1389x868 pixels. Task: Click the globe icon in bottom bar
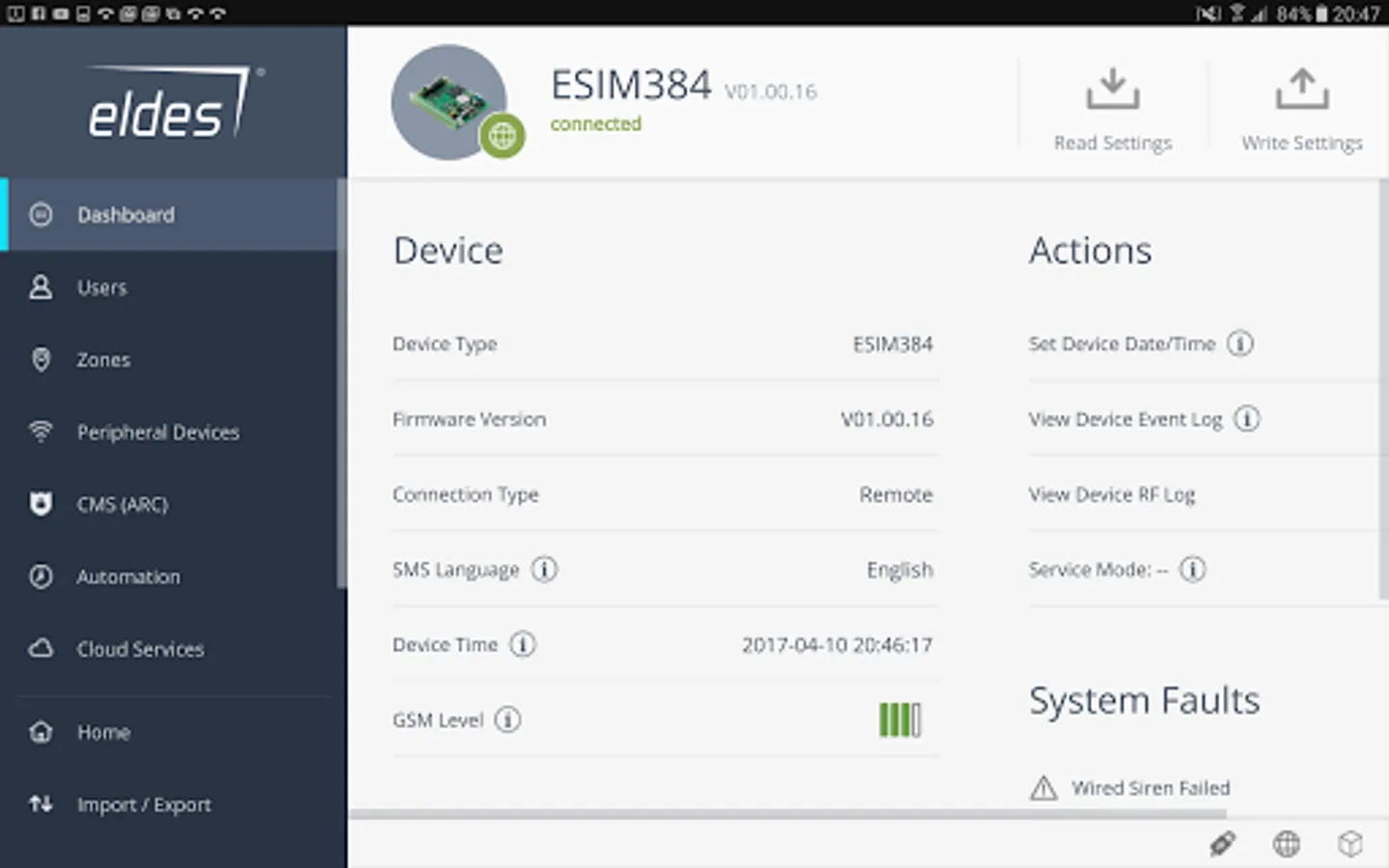pyautogui.click(x=1287, y=844)
